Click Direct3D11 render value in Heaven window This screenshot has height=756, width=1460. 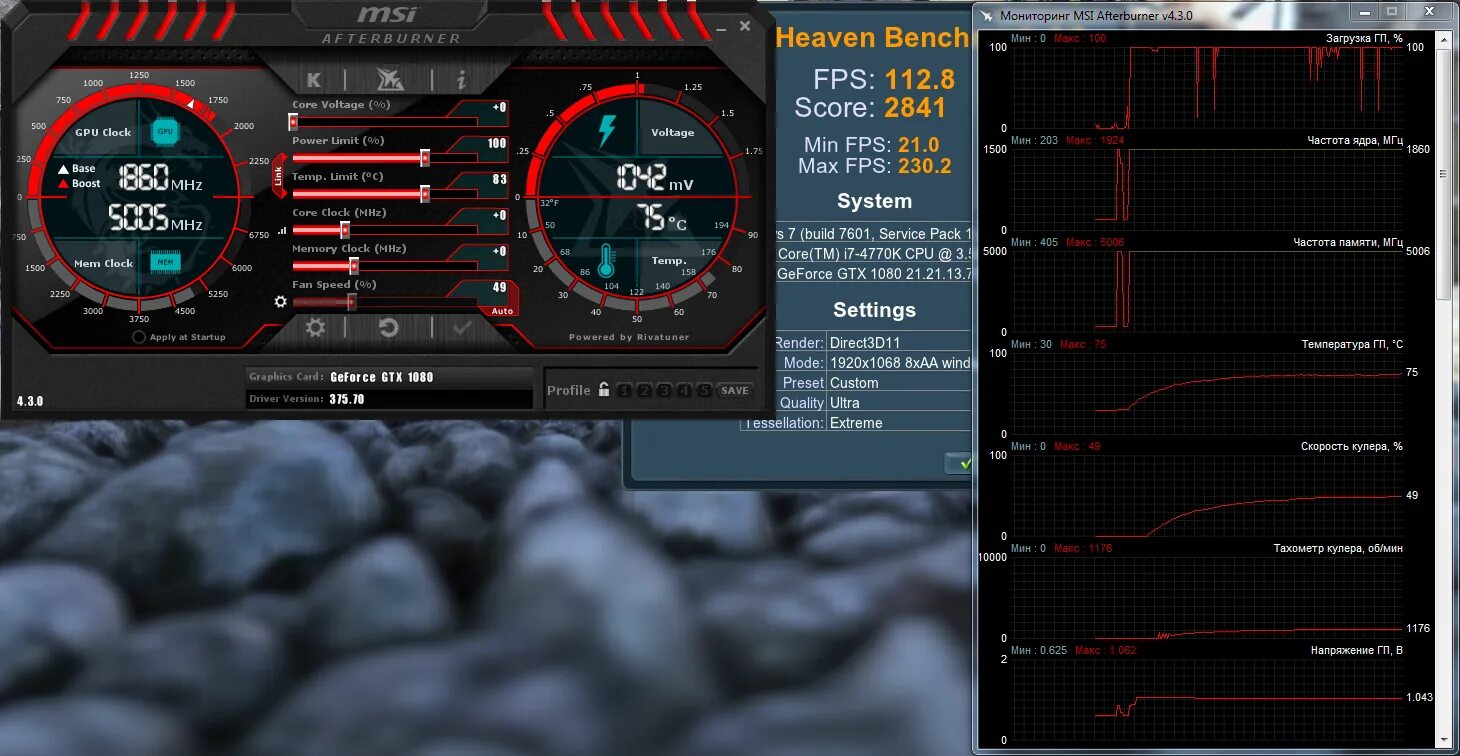[867, 343]
